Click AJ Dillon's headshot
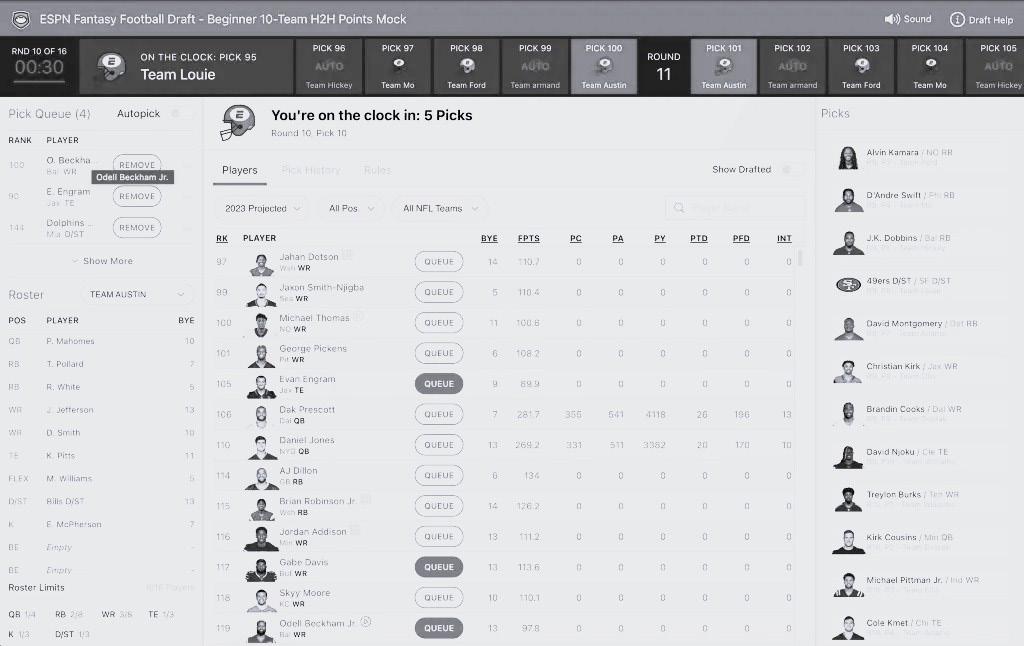This screenshot has width=1024, height=646. (261, 477)
